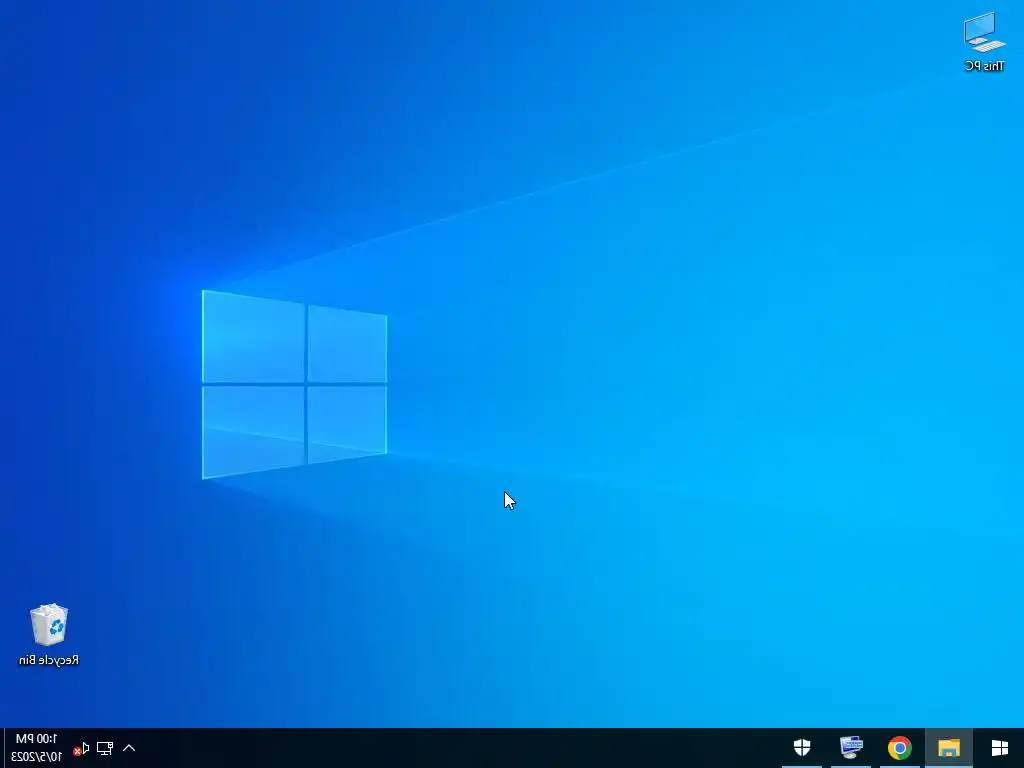Viewport: 1024px width, 768px height.
Task: Open Windows Security shield on taskbar
Action: (802, 748)
